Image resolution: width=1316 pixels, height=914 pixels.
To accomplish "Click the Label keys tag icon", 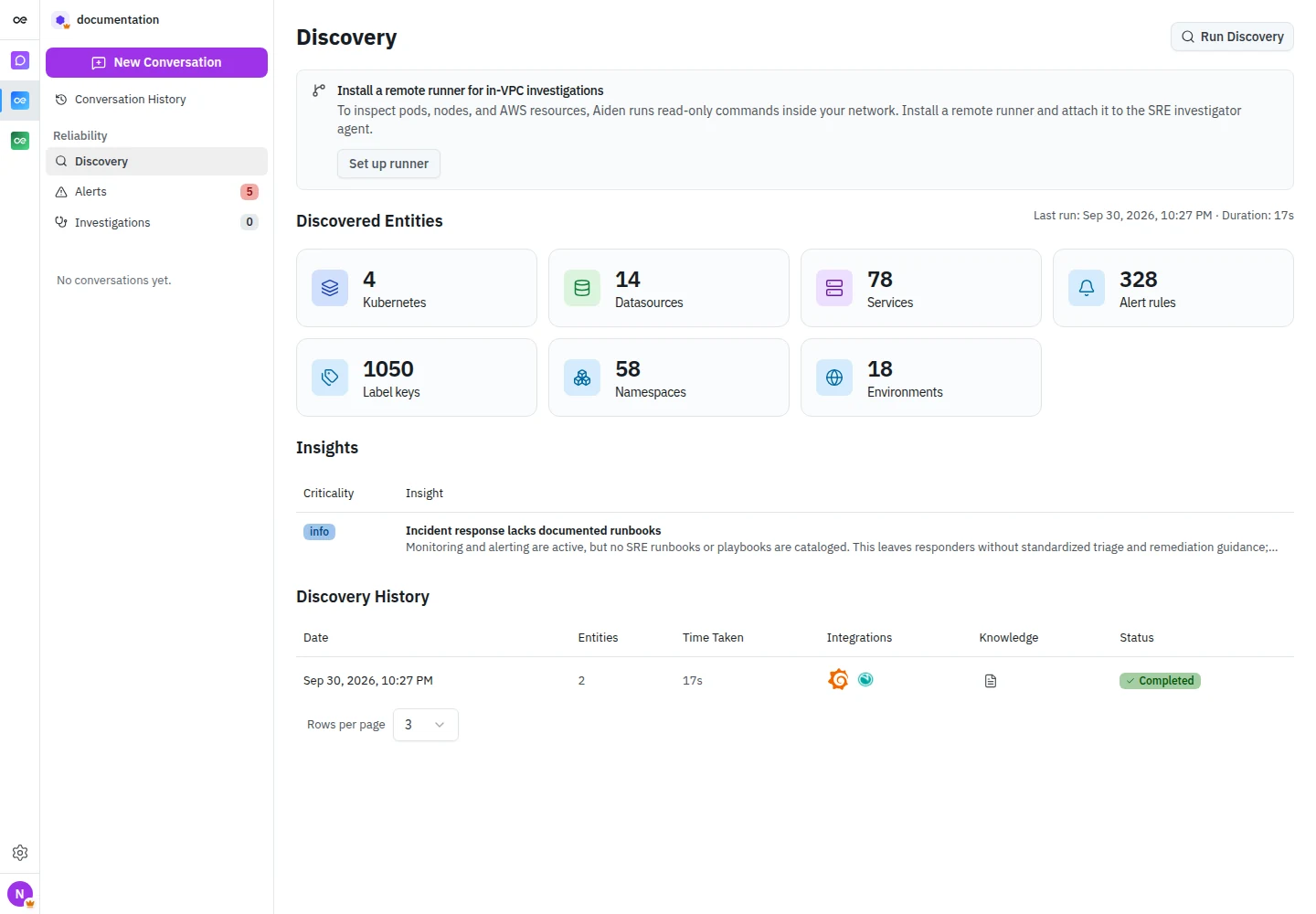I will point(330,377).
